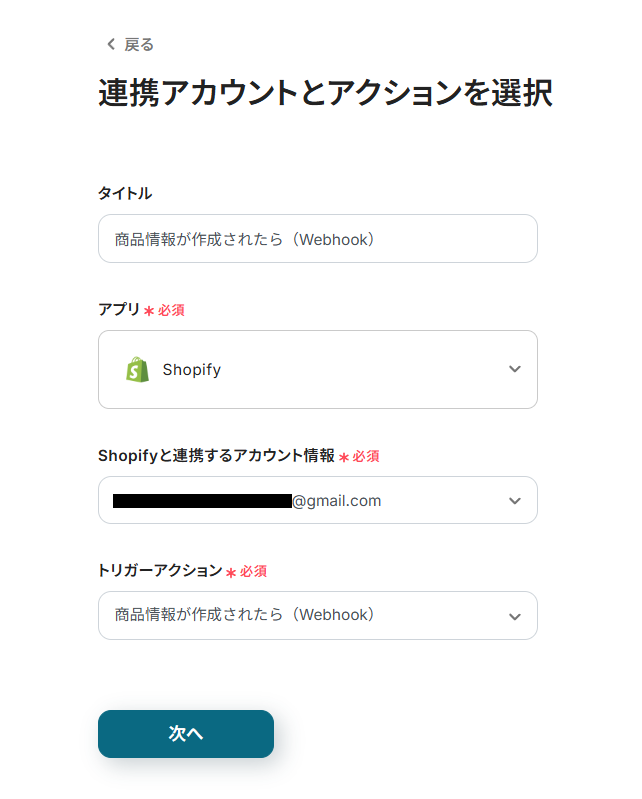Expand the トリガーアクション dropdown chevron

514,616
